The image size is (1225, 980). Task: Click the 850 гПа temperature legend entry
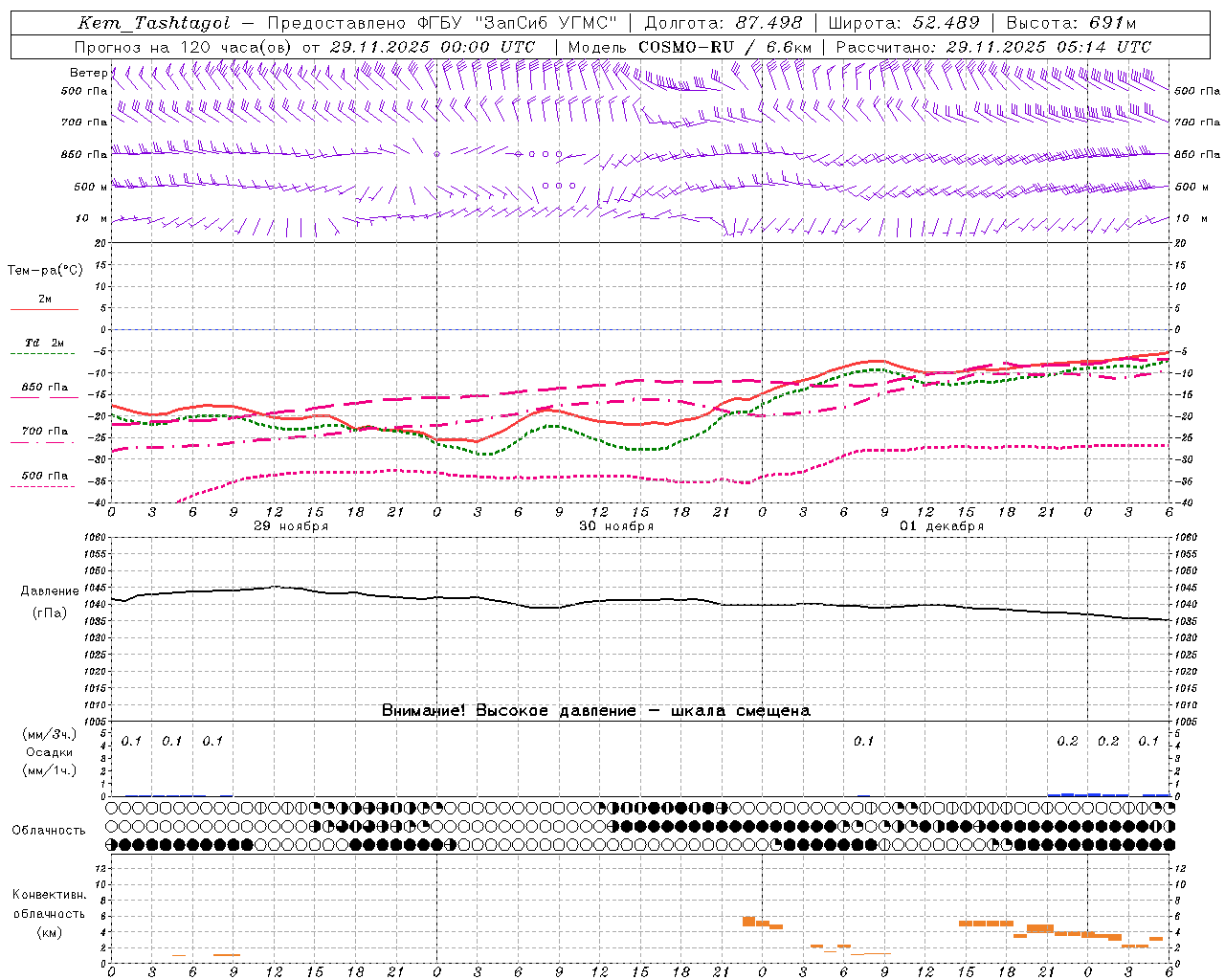click(x=44, y=388)
